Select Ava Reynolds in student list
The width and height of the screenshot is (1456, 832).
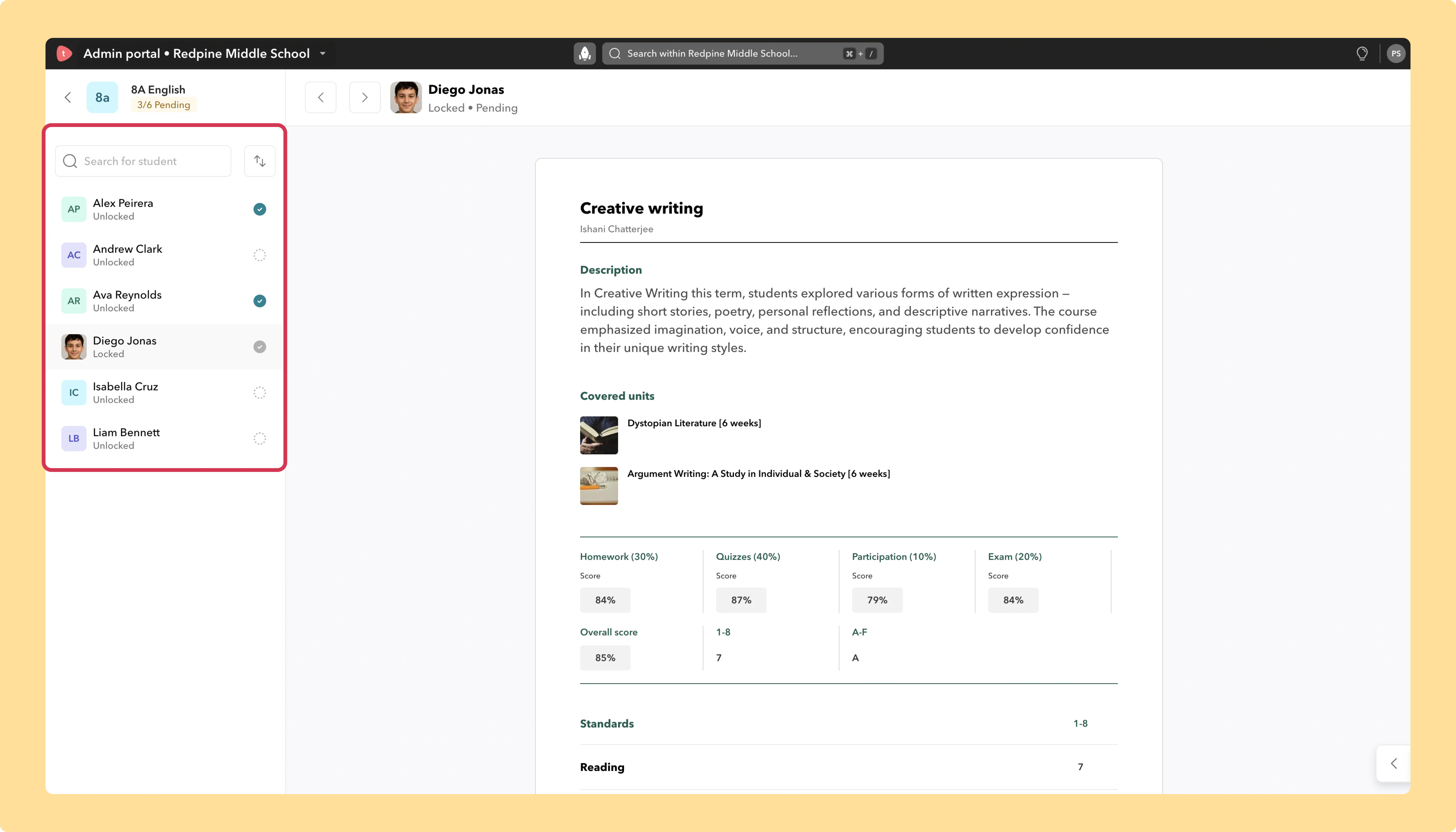click(164, 301)
